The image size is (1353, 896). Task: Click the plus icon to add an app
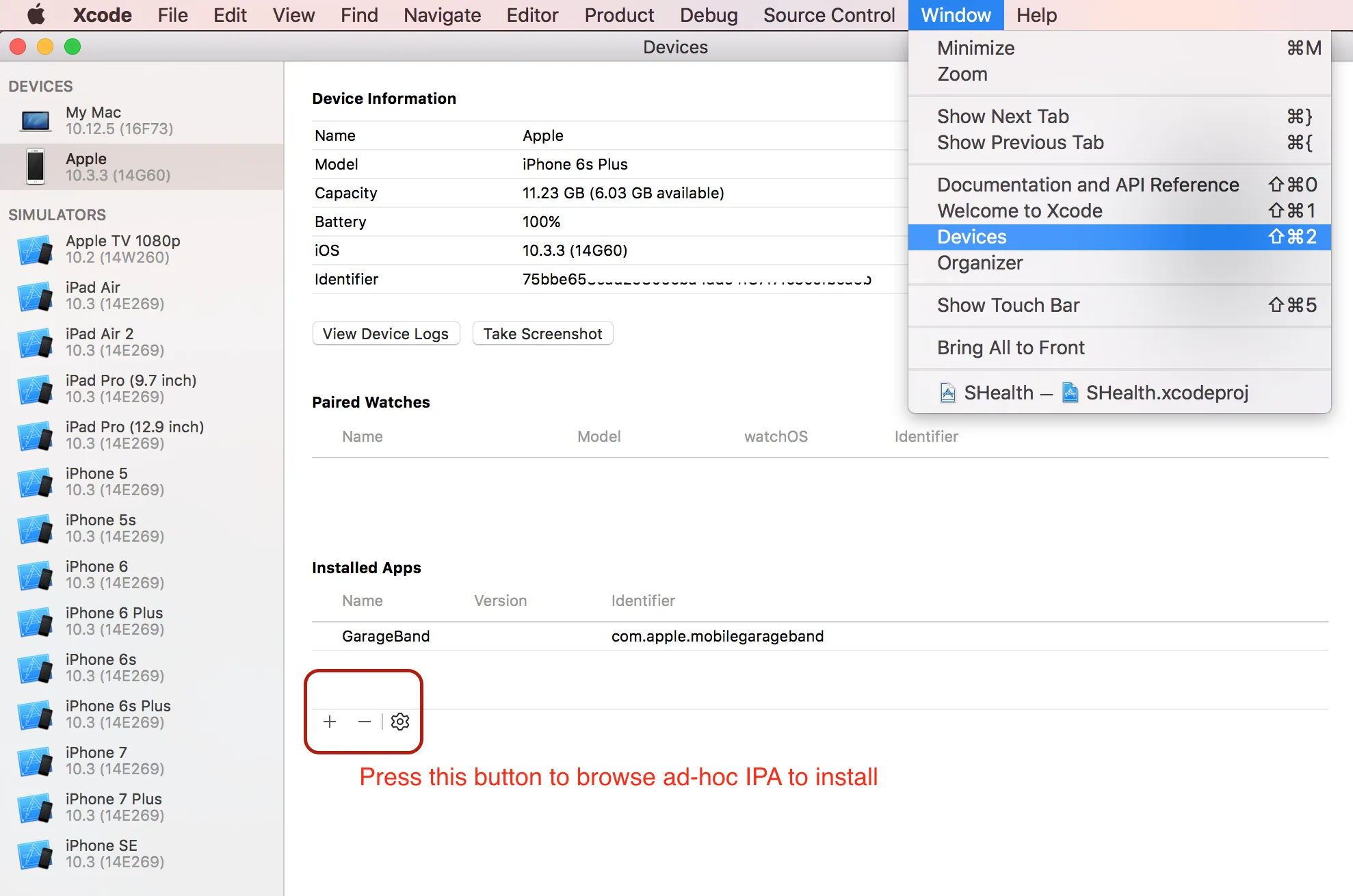click(330, 722)
